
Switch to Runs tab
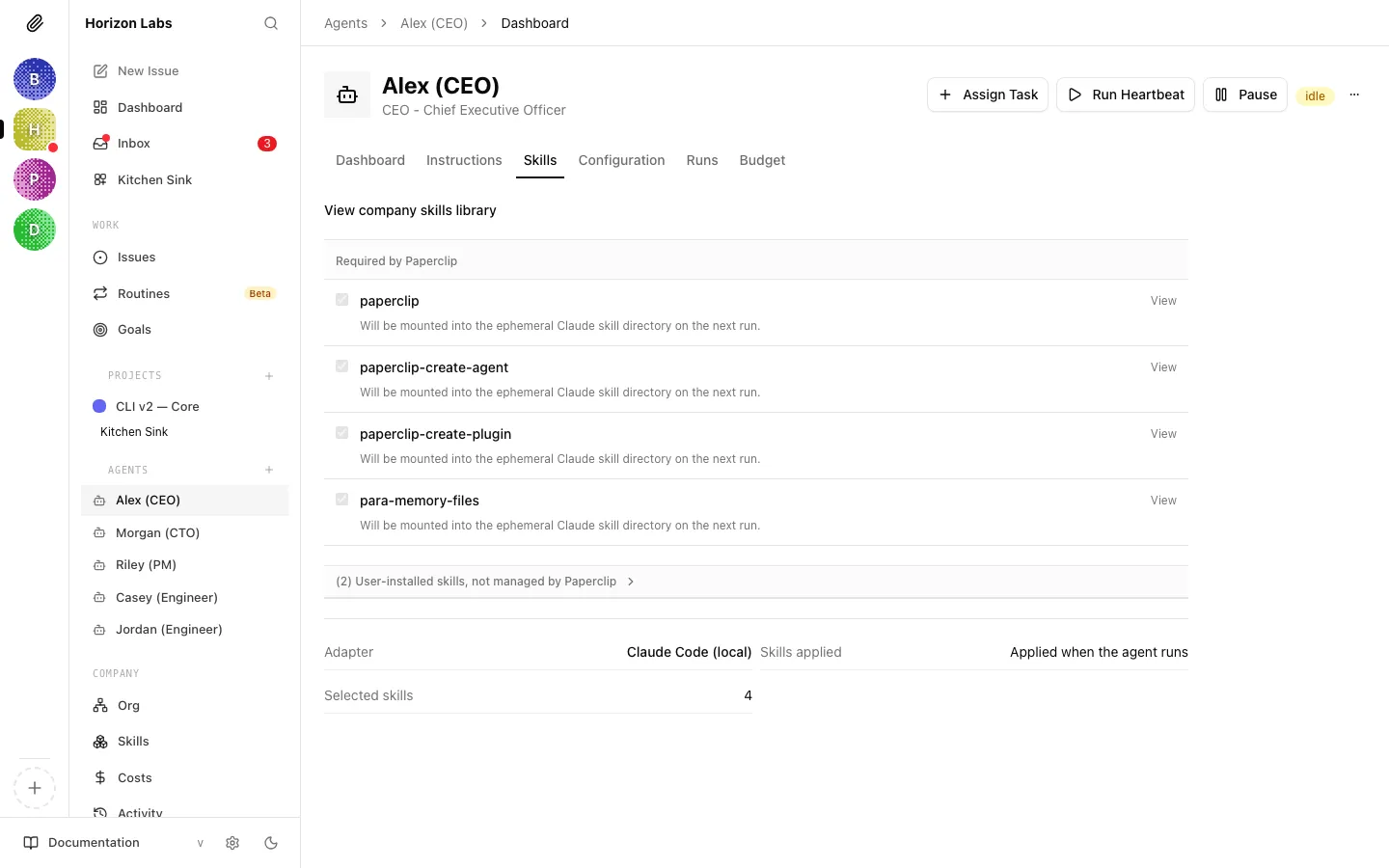click(x=702, y=160)
